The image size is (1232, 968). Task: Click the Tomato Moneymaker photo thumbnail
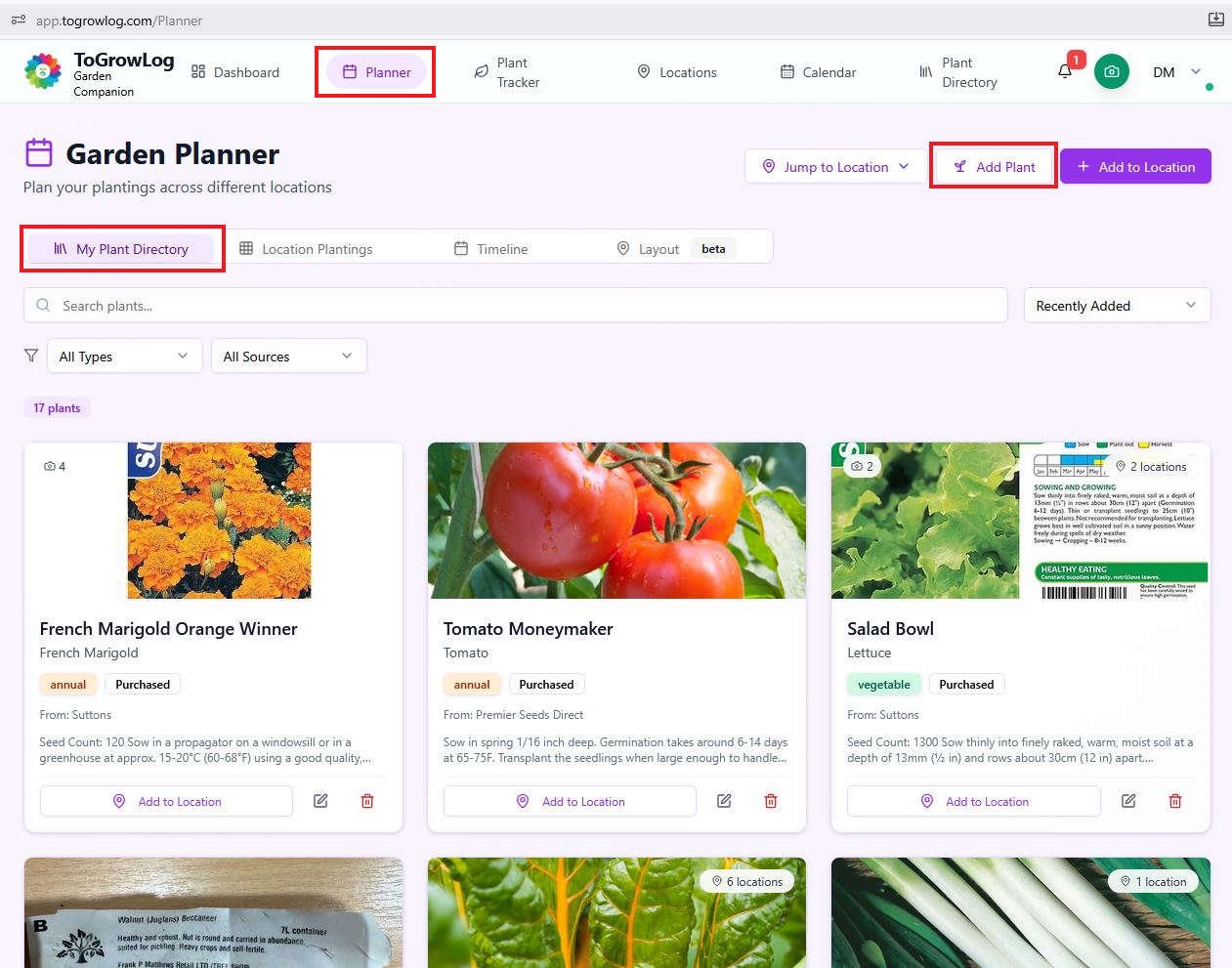[x=616, y=520]
